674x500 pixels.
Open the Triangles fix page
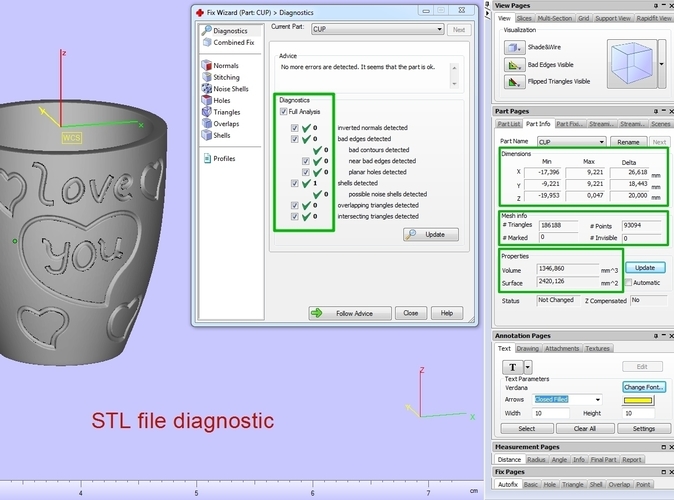[x=221, y=112]
